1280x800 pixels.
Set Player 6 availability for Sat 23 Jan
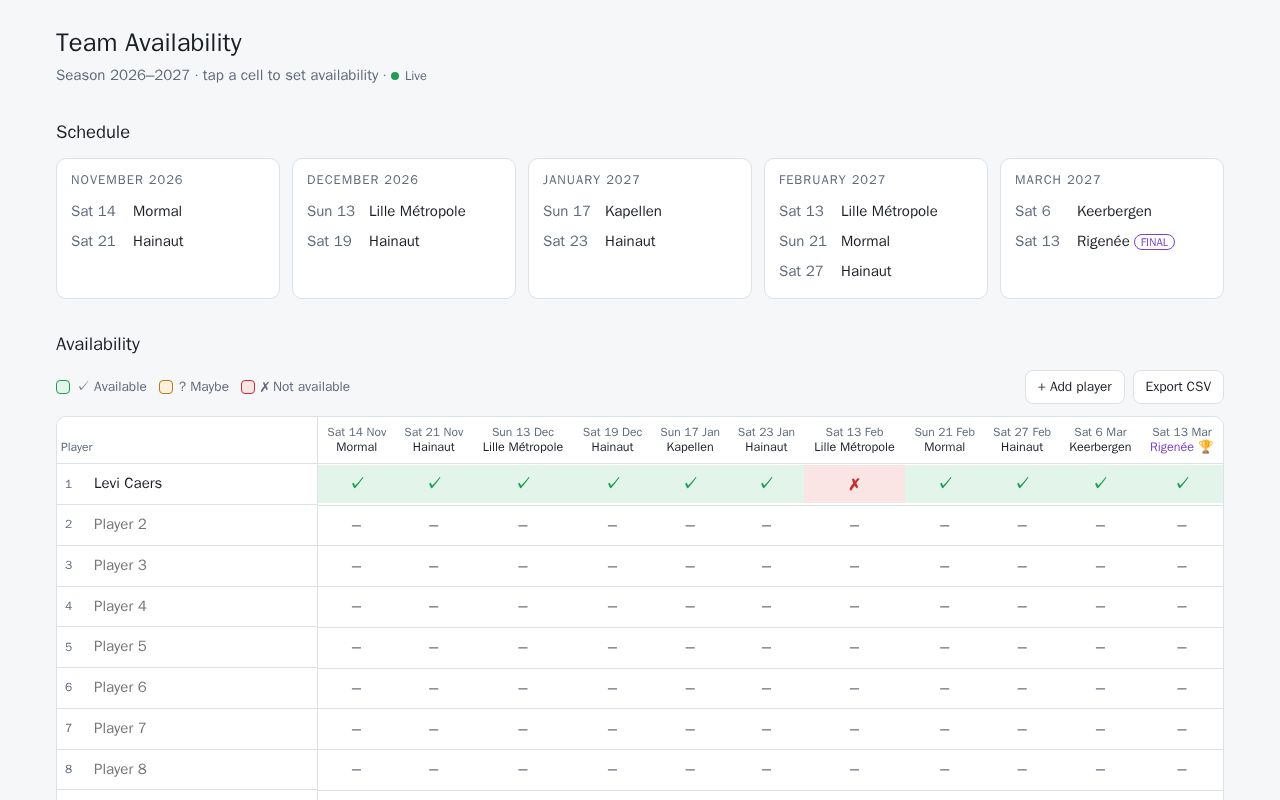[766, 689]
